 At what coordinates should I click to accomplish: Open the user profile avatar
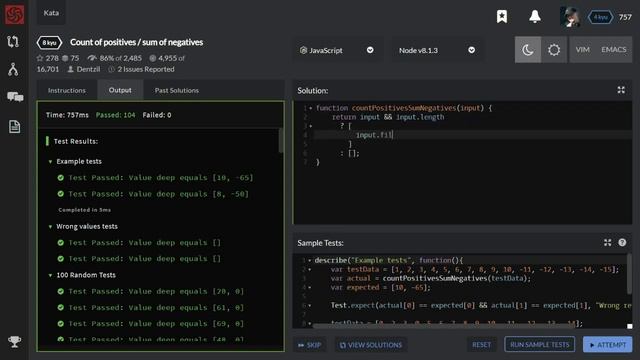pyautogui.click(x=570, y=17)
